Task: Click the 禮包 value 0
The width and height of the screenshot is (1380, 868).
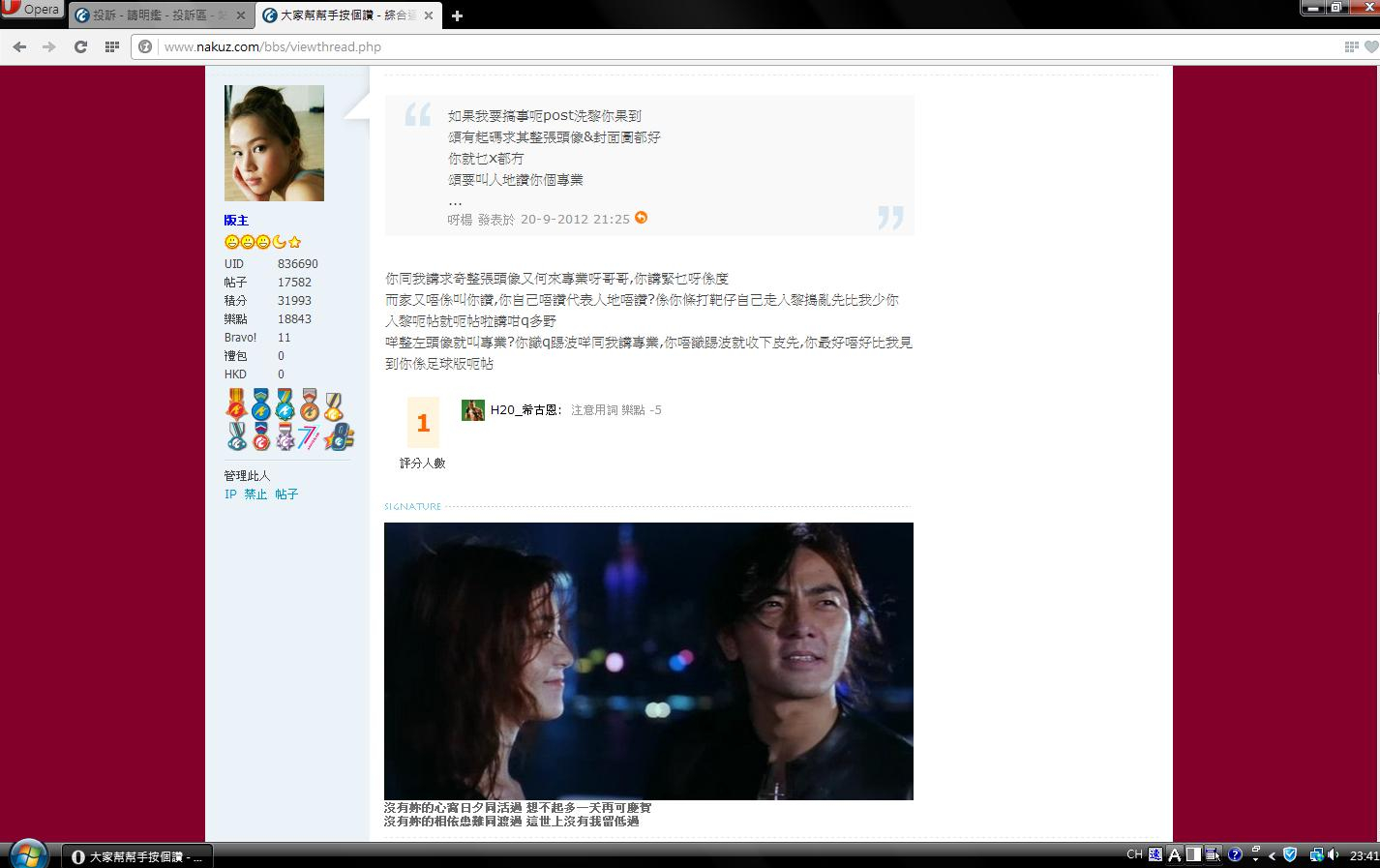Action: (x=281, y=355)
